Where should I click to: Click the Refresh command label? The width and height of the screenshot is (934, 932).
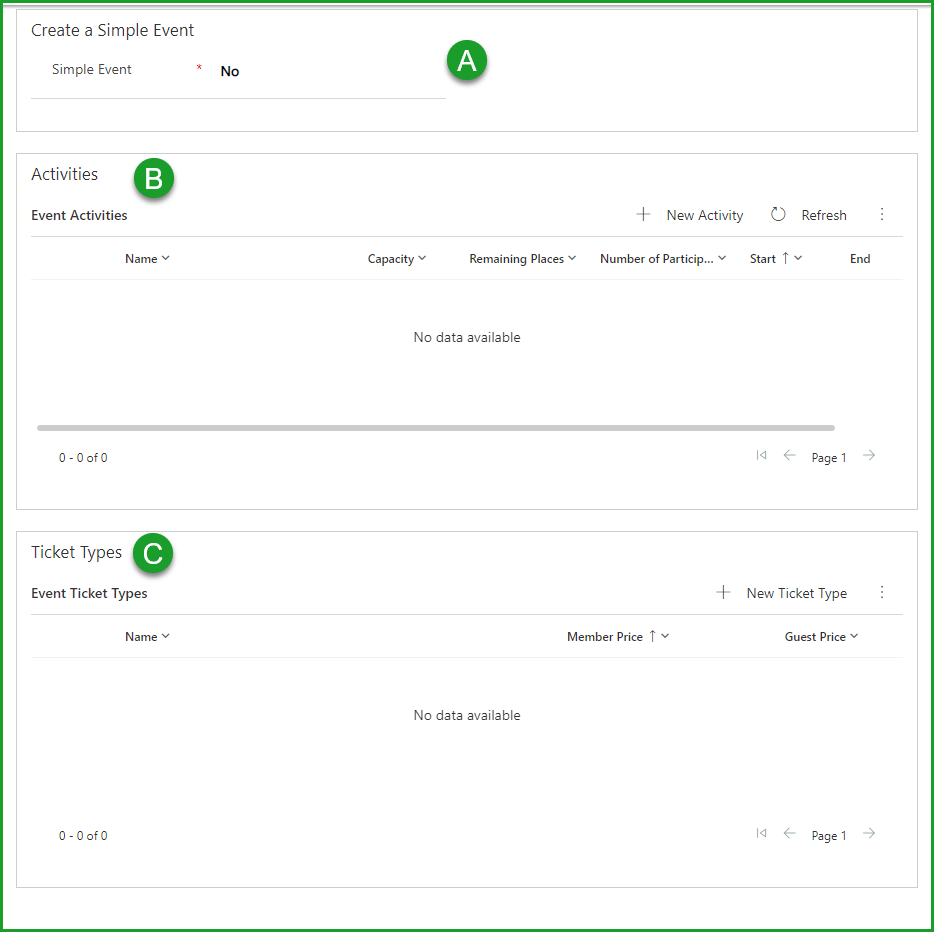pos(824,215)
